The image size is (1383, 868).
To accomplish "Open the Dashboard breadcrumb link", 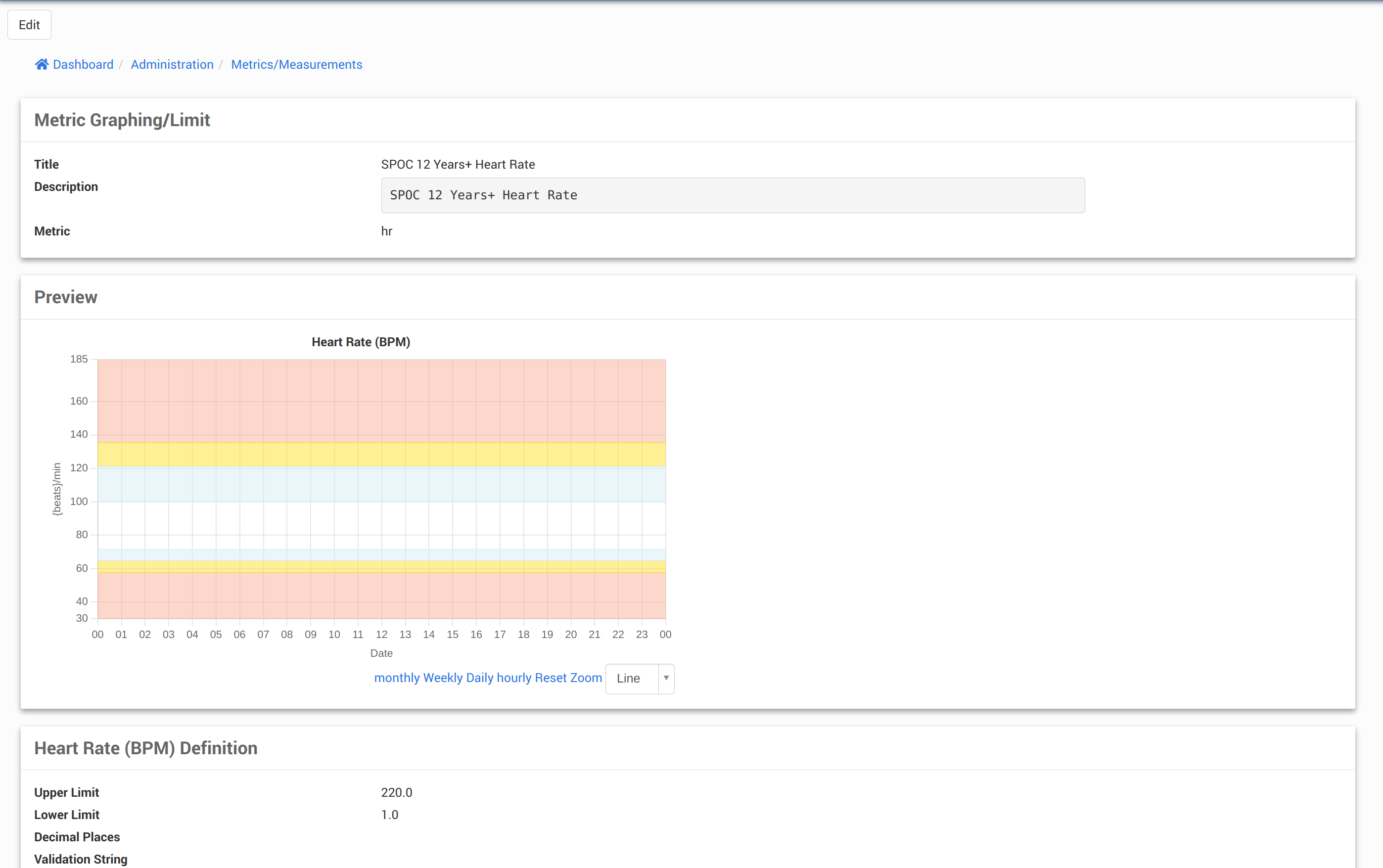I will 83,64.
